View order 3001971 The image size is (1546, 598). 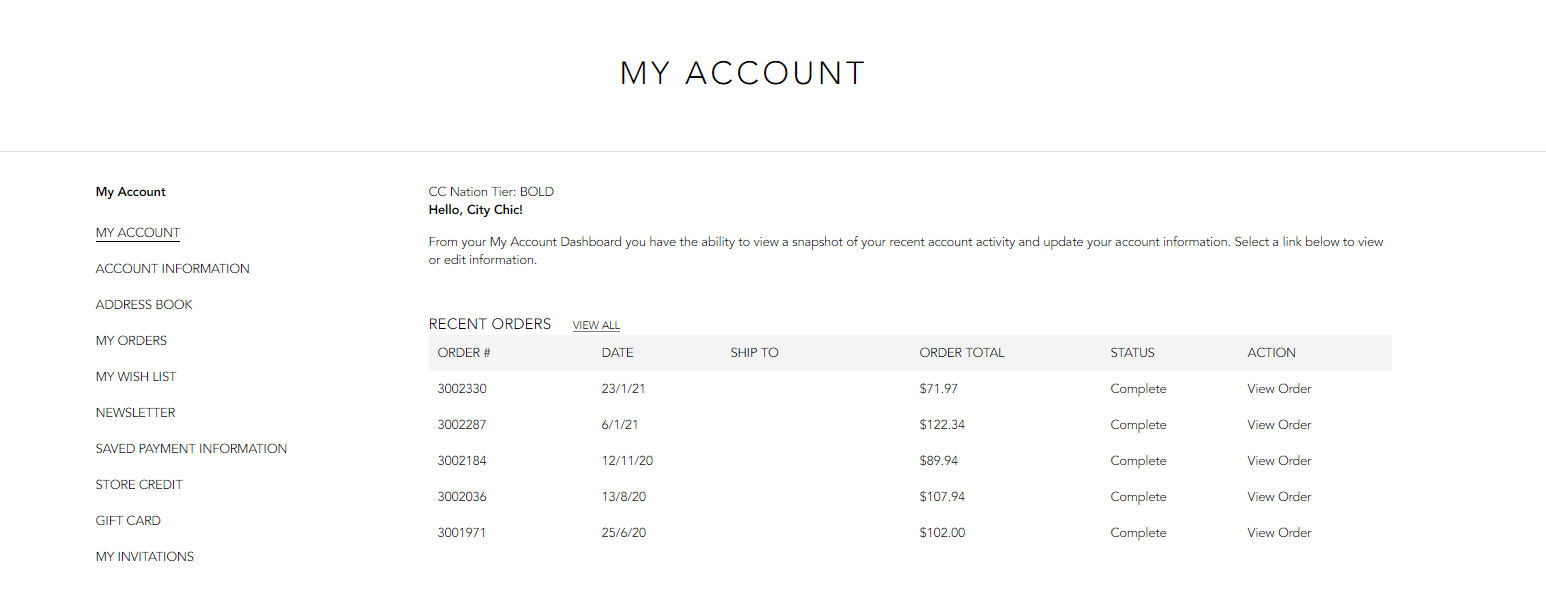tap(1279, 532)
